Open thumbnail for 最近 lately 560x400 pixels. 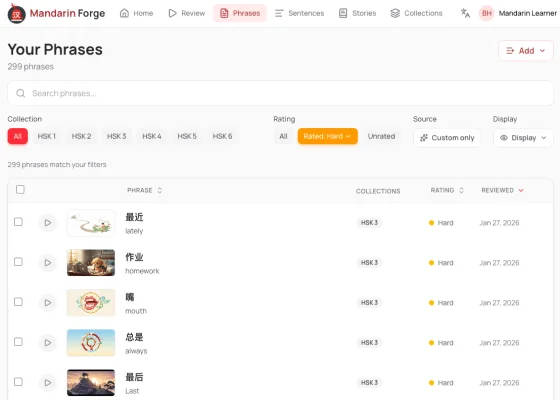pyautogui.click(x=91, y=223)
